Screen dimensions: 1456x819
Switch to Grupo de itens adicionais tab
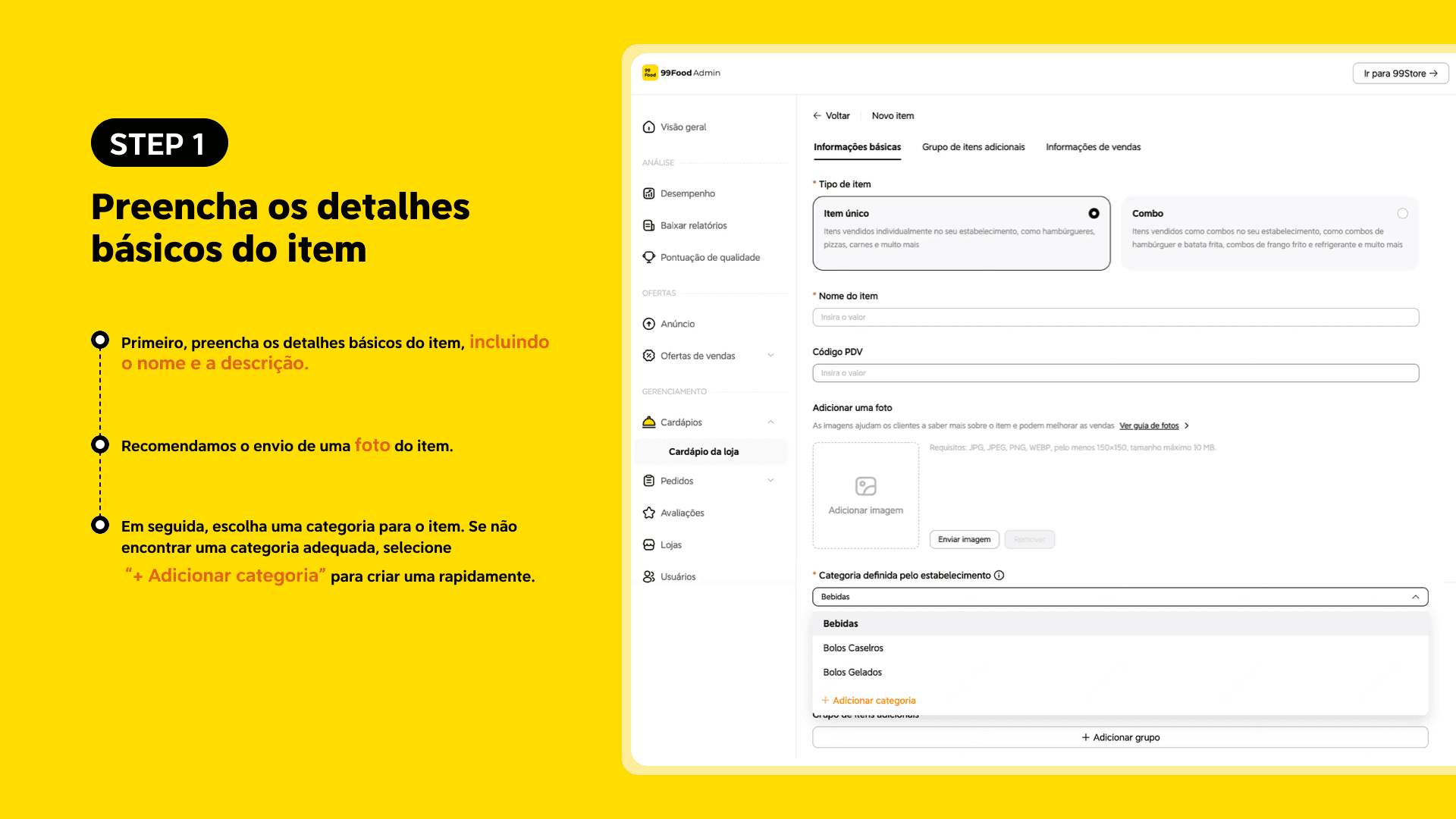tap(973, 147)
